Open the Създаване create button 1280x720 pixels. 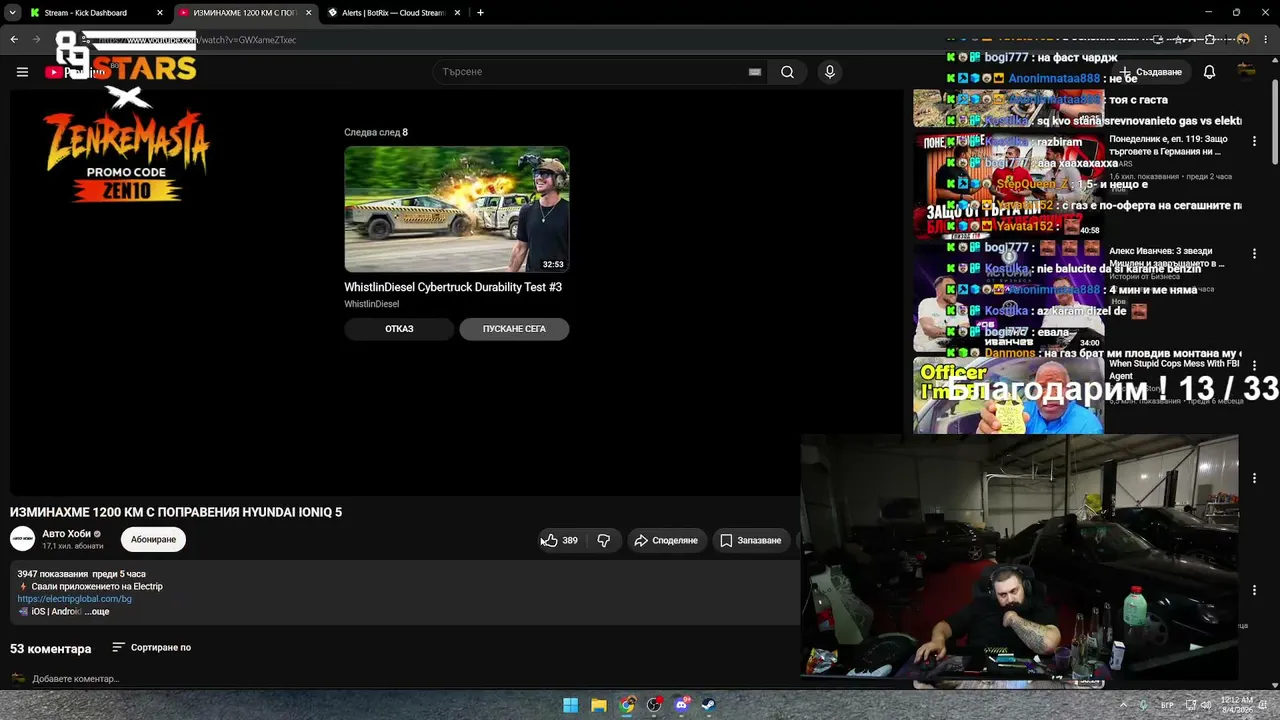pos(1152,72)
